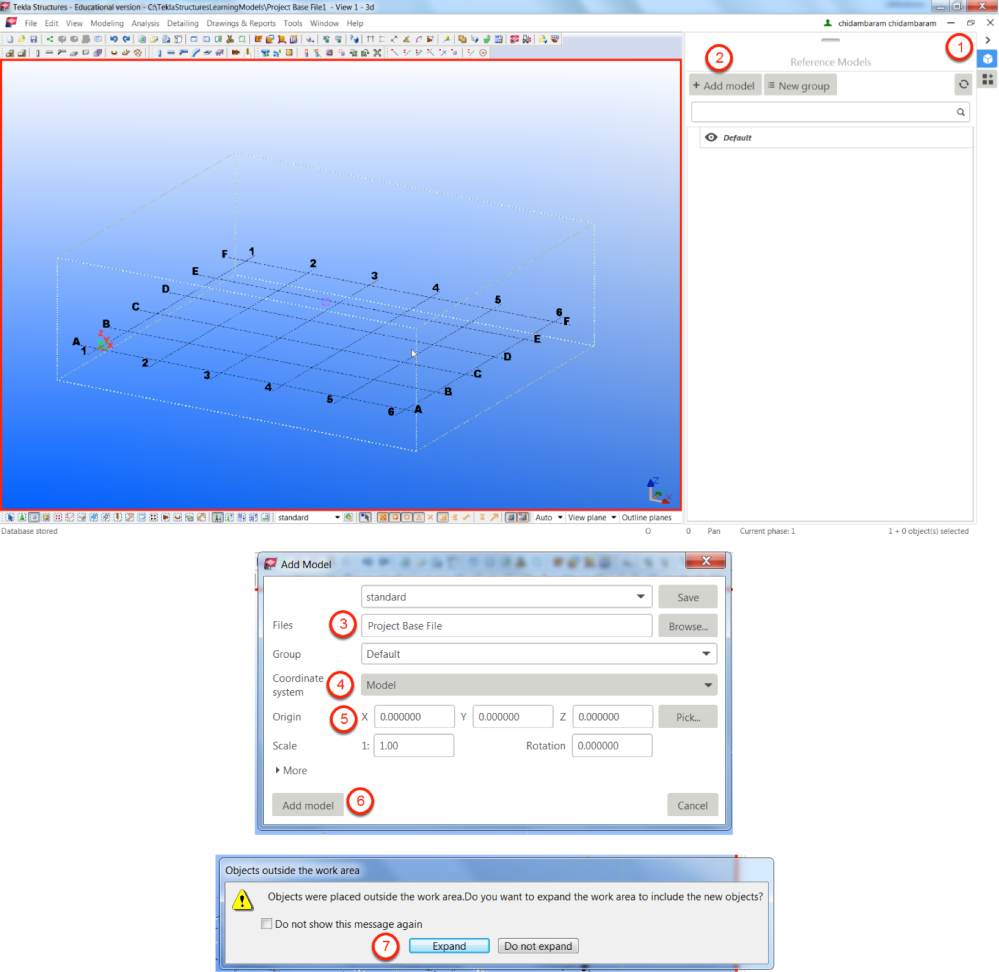Click the circle point tool icon
The height and width of the screenshot is (972, 999).
(x=483, y=53)
